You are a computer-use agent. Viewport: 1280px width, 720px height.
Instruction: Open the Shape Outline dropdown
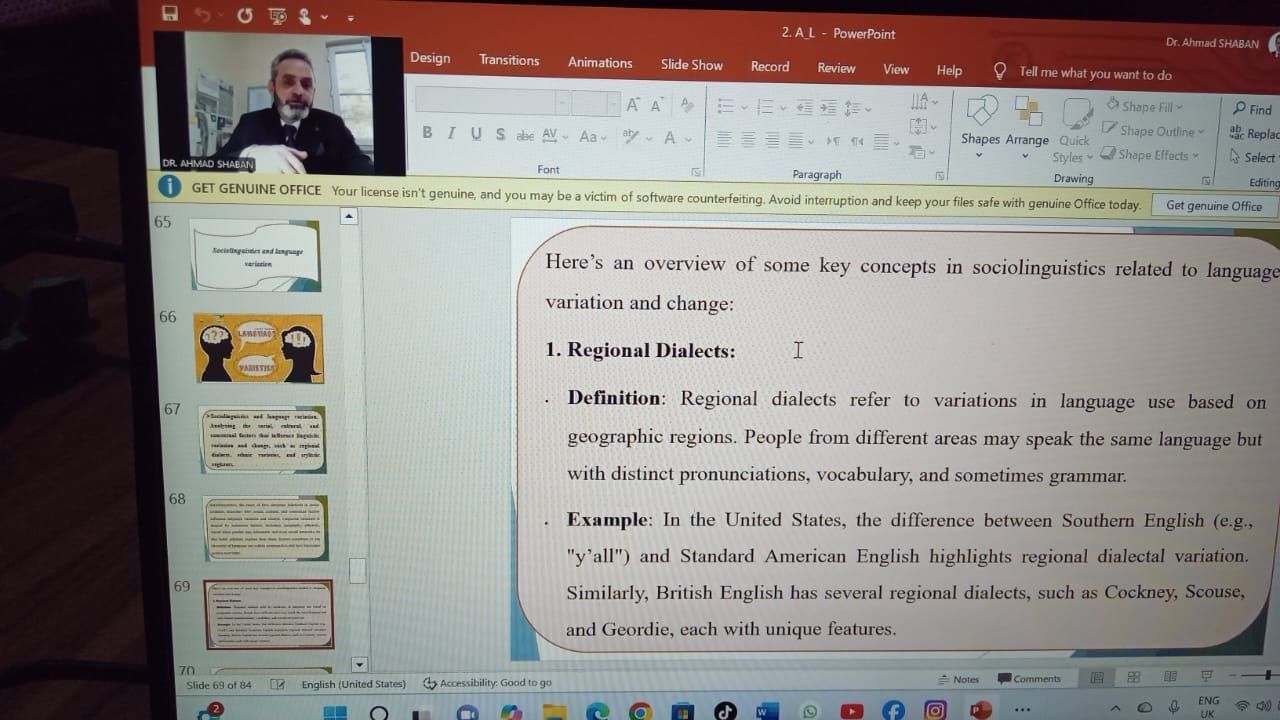click(x=1155, y=131)
